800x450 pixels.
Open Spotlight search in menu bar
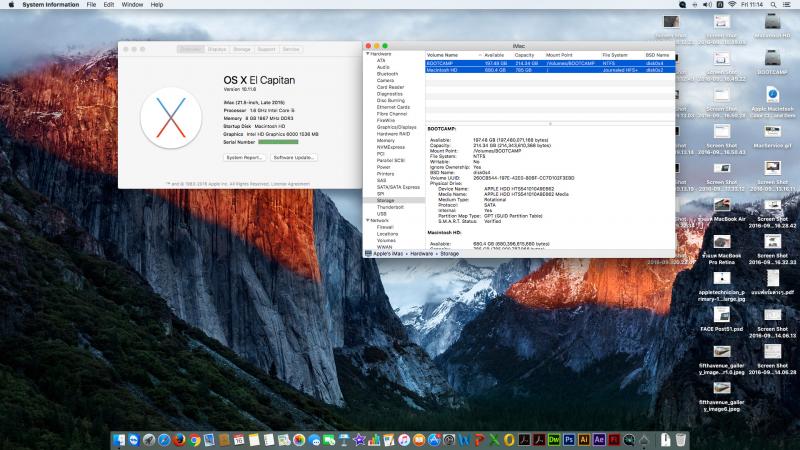(774, 5)
